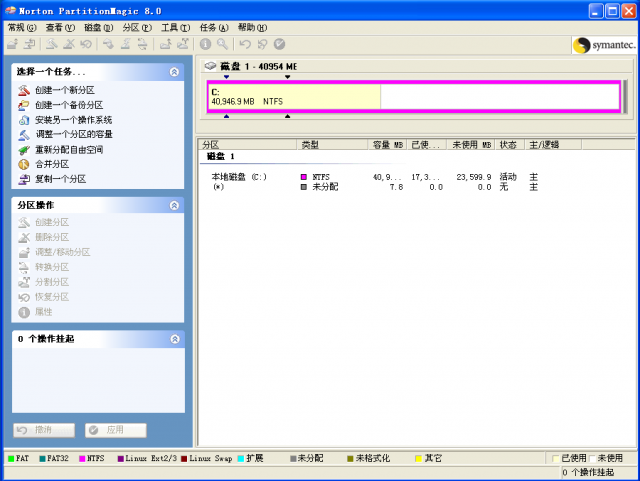The height and width of the screenshot is (481, 640).
Task: Click the Symantec logo
Action: coord(604,45)
